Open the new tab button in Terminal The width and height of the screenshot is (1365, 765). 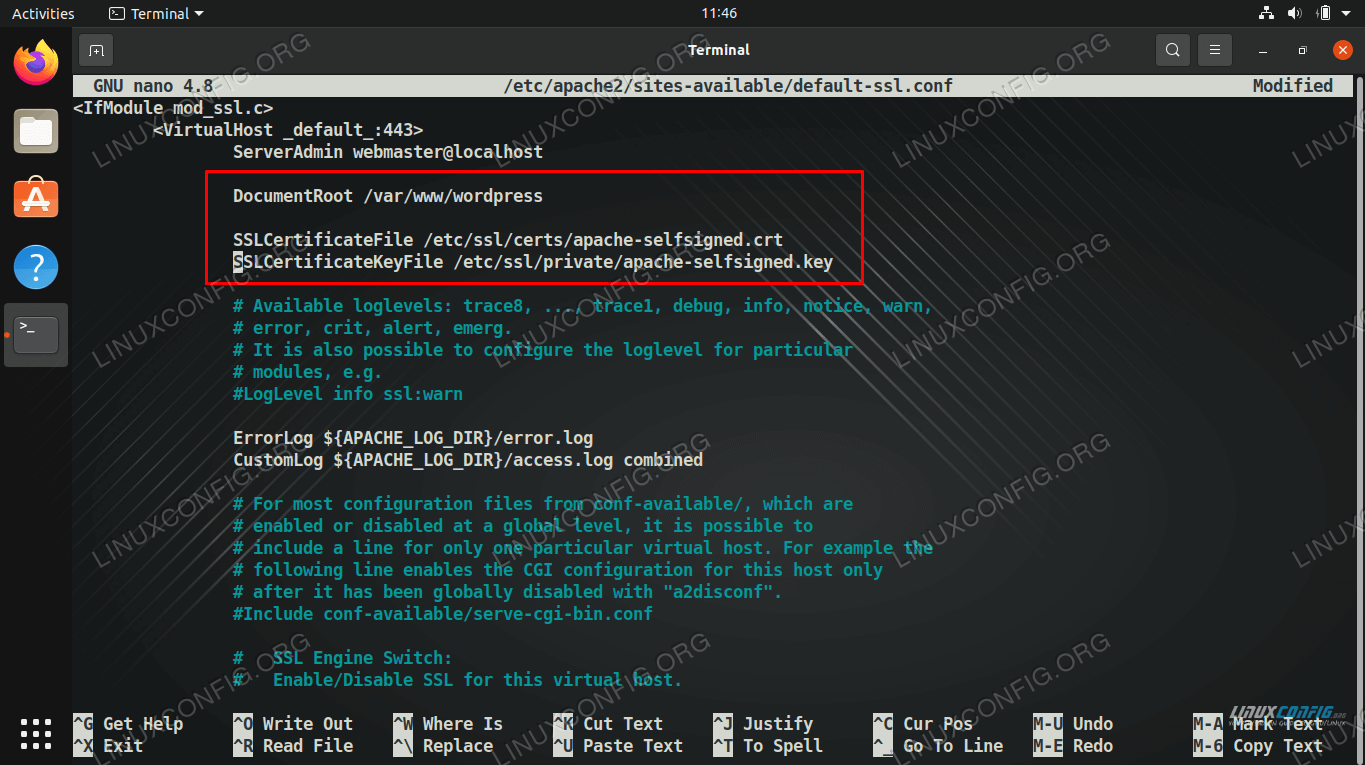96,50
